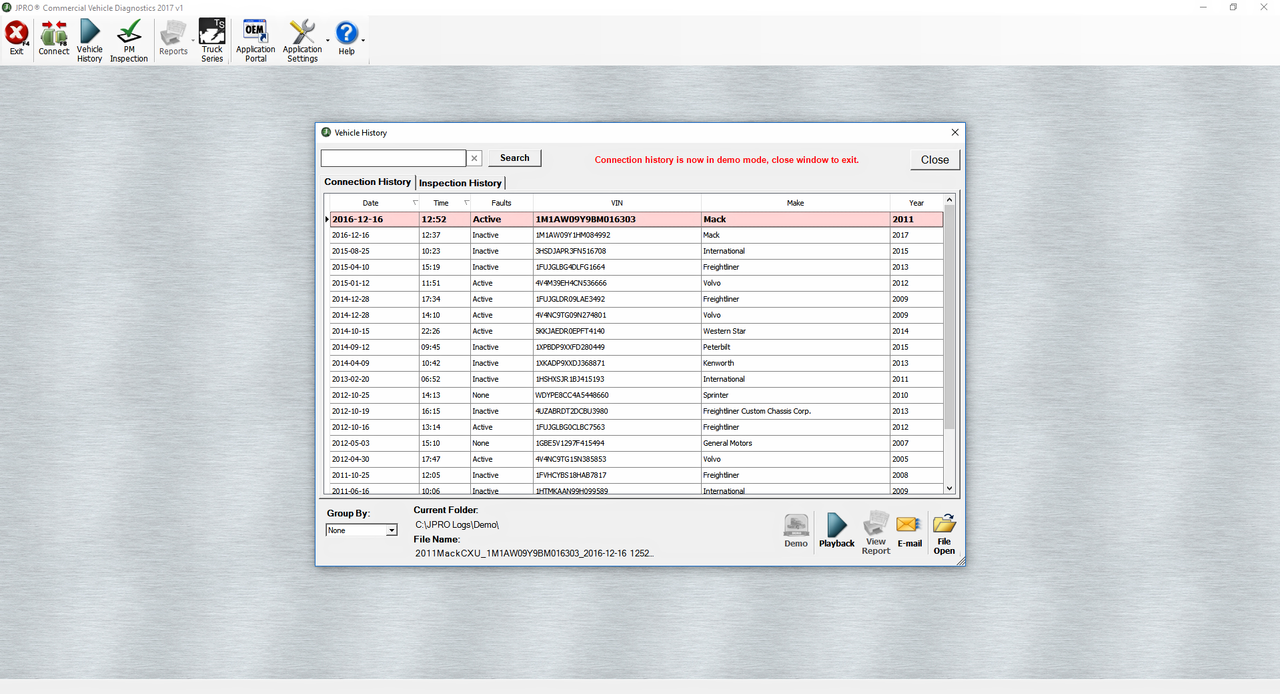Select the row with VIN 1M1AW09Y1HM084992
This screenshot has width=1280, height=694.
pos(635,235)
